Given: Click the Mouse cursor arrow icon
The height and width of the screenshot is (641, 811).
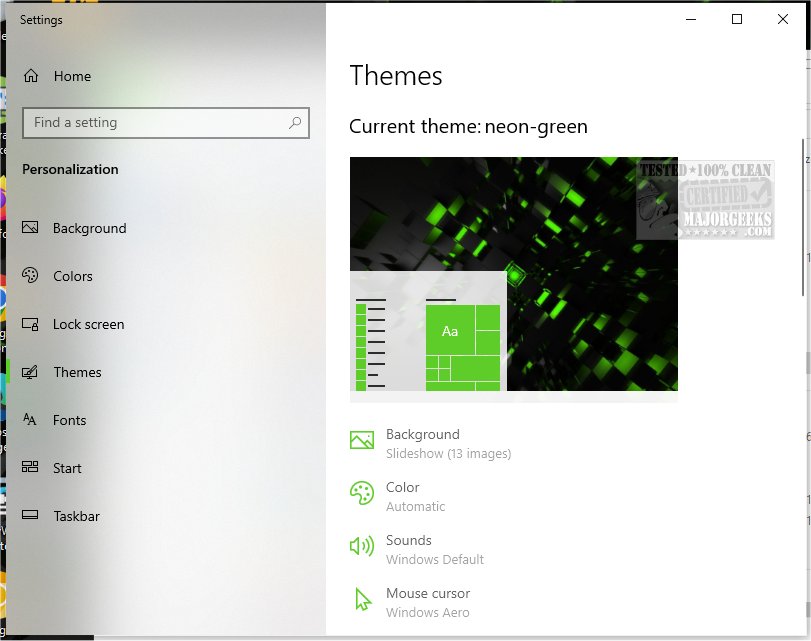Looking at the screenshot, I should pyautogui.click(x=361, y=599).
